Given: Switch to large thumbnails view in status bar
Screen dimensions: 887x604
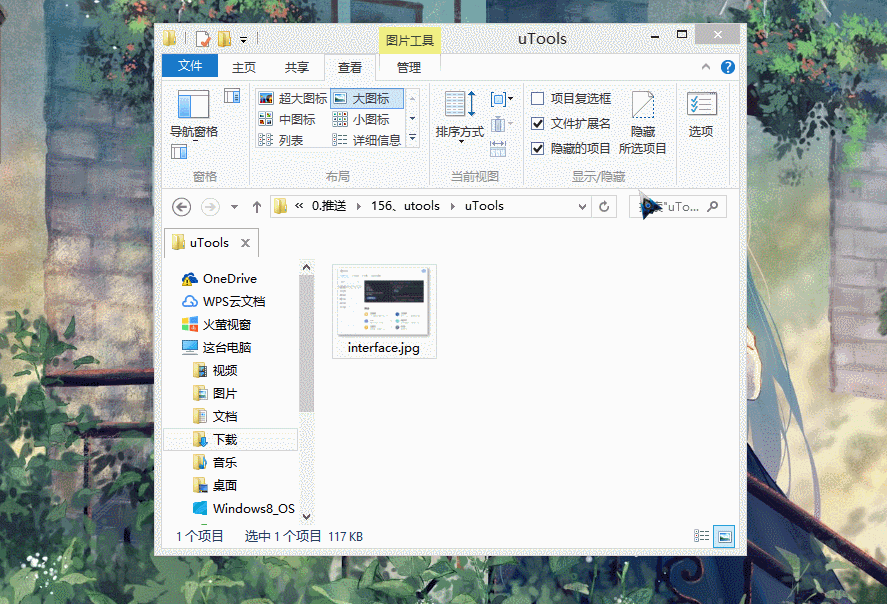Looking at the screenshot, I should (724, 536).
